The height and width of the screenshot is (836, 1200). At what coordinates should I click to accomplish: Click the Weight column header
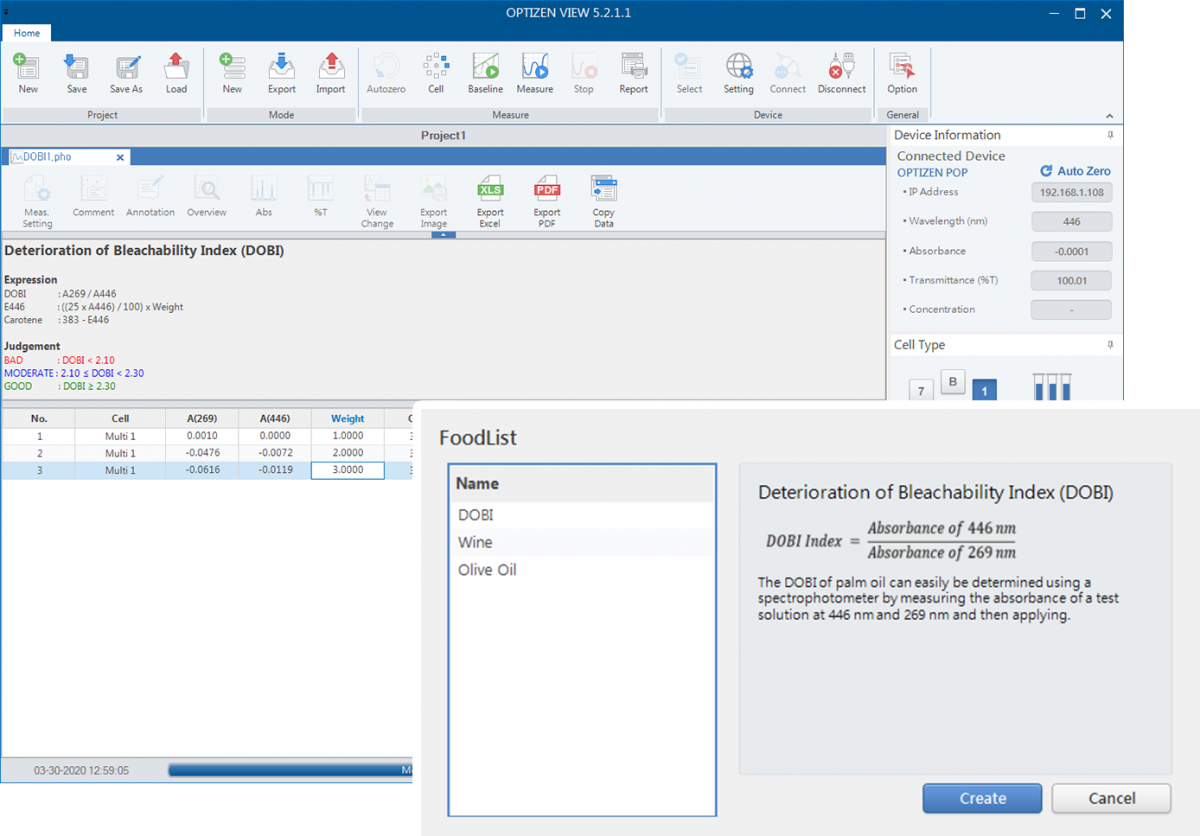pyautogui.click(x=347, y=419)
